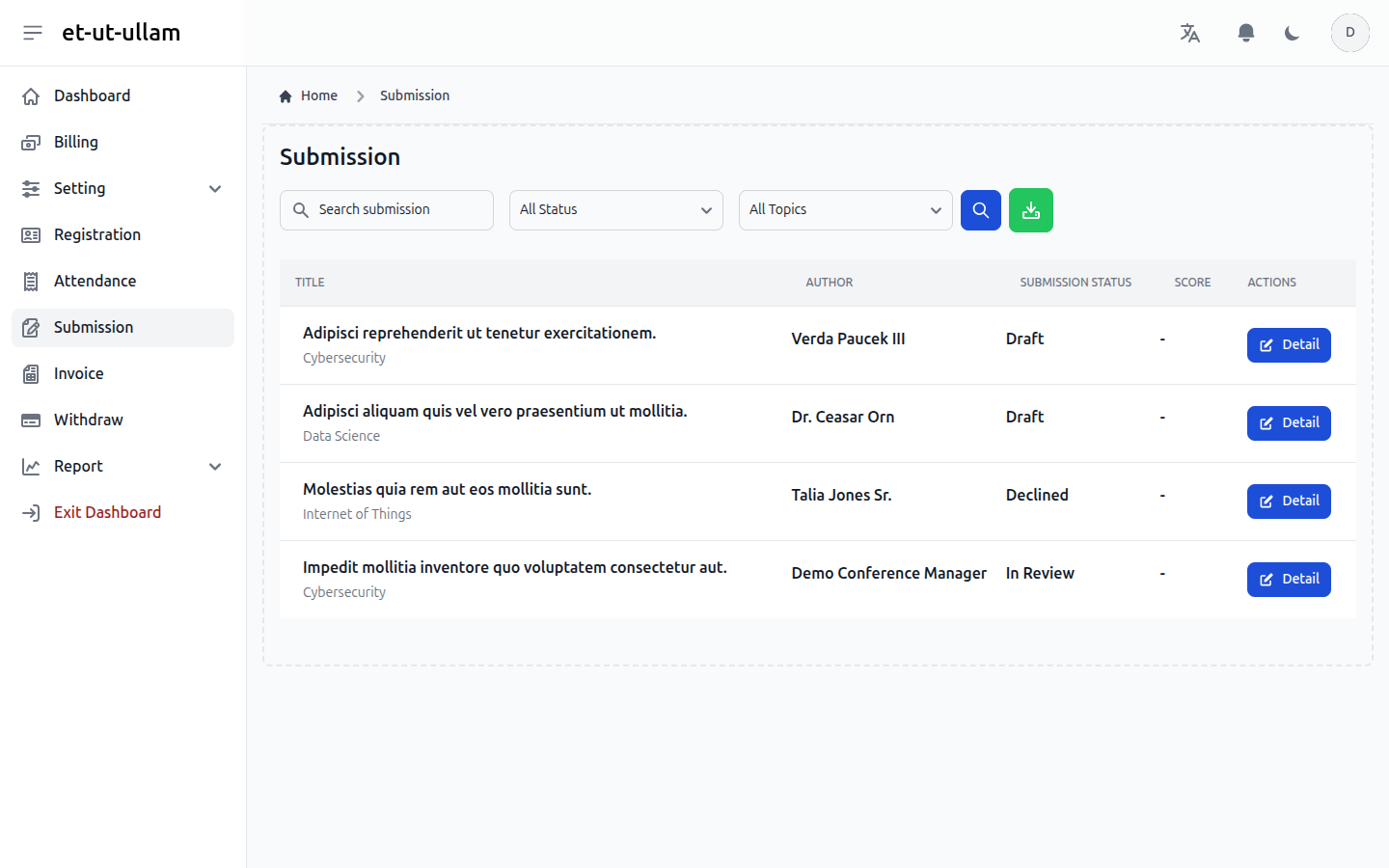Viewport: 1389px width, 868px height.
Task: Open Detail for Verda Paucek III submission
Action: 1289,345
